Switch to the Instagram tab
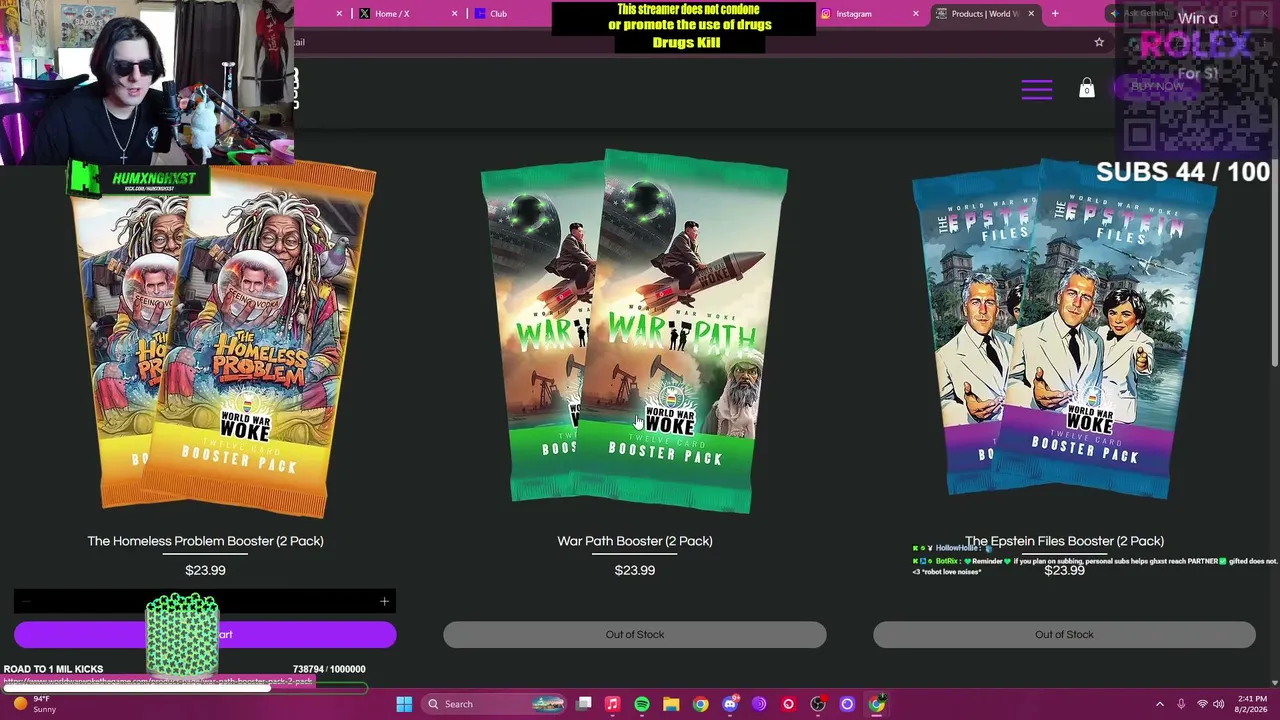Screen dimensions: 1280x720 click(865, 14)
